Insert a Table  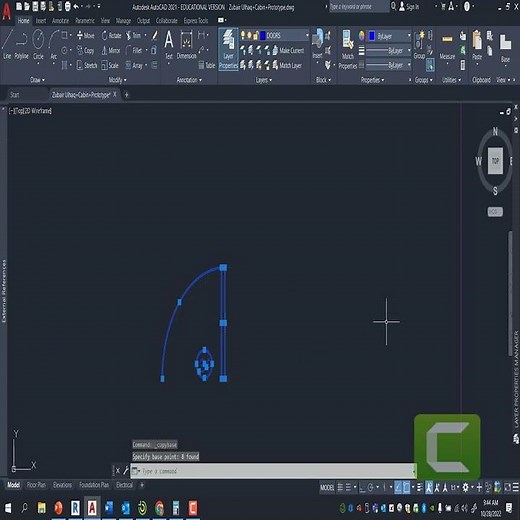(x=207, y=65)
